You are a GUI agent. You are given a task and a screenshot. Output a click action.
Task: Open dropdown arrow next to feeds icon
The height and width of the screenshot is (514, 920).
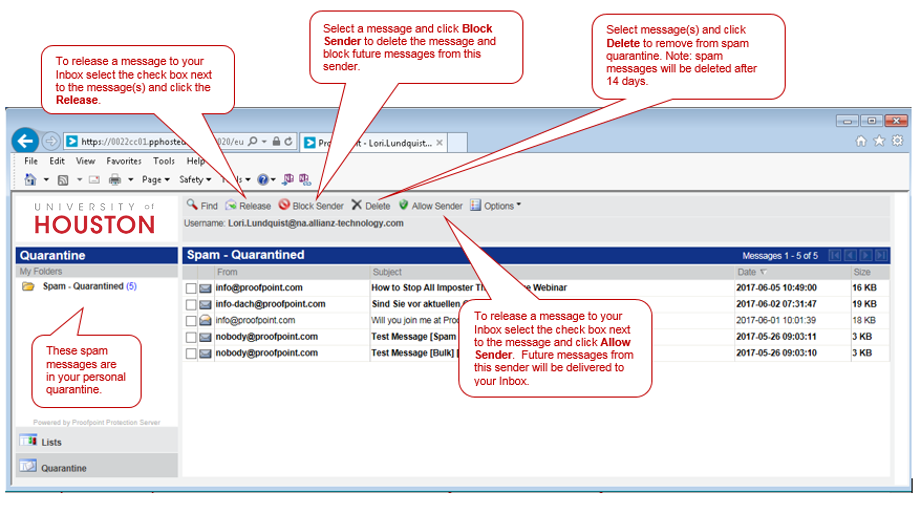(79, 180)
